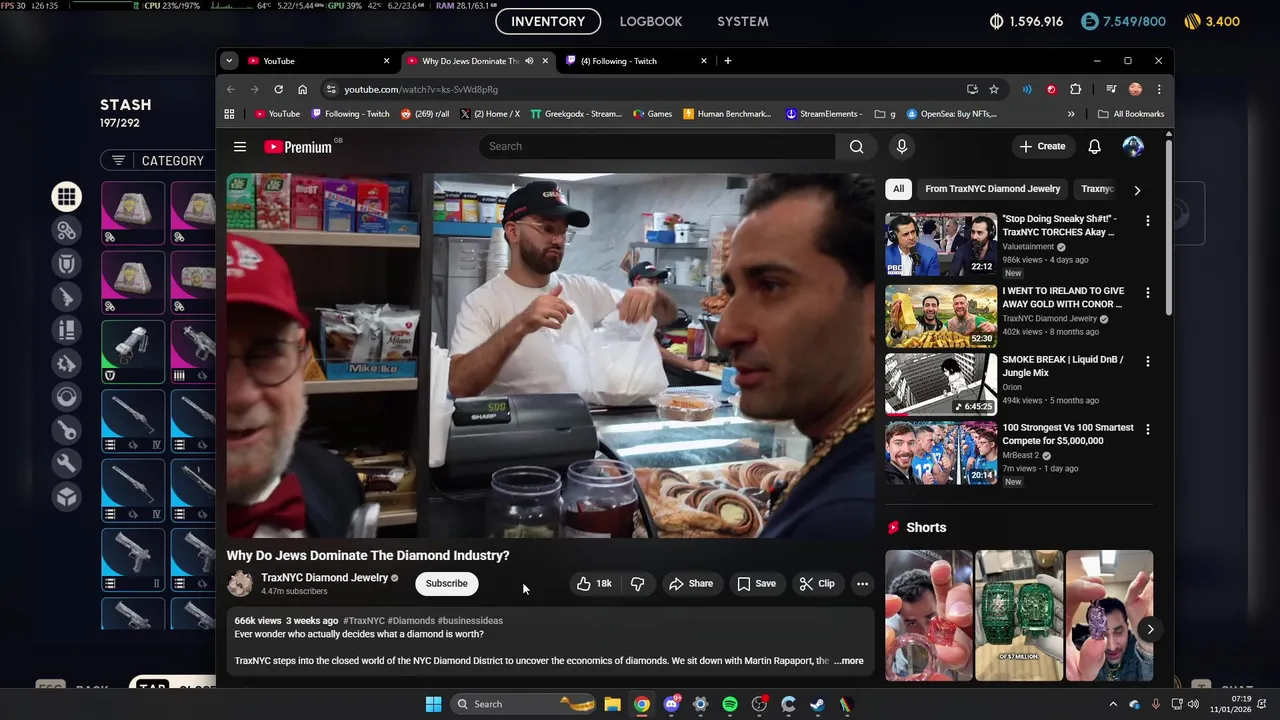Show hidden system tray icons
The width and height of the screenshot is (1280, 720).
pos(1113,704)
